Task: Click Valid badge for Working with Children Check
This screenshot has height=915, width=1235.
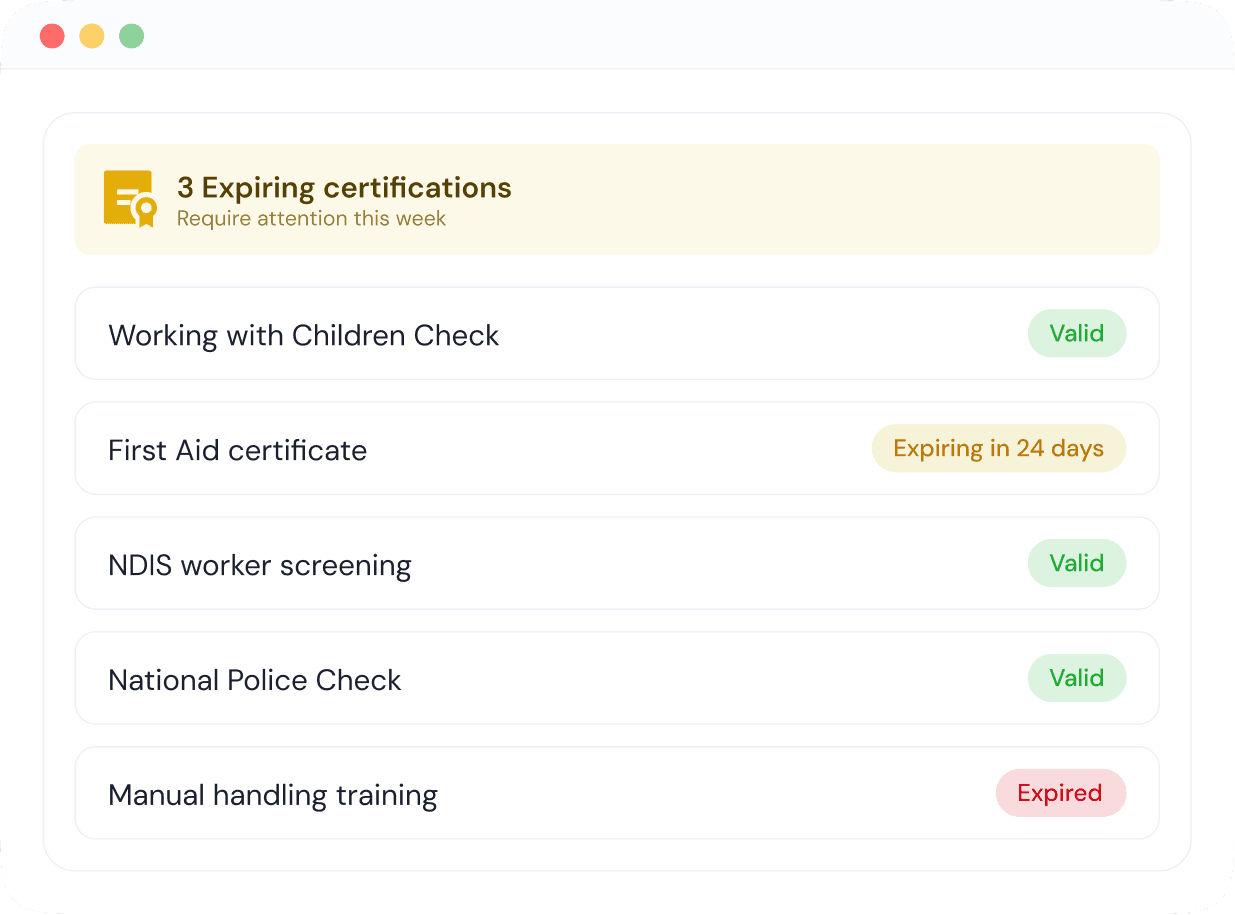Action: [1077, 333]
